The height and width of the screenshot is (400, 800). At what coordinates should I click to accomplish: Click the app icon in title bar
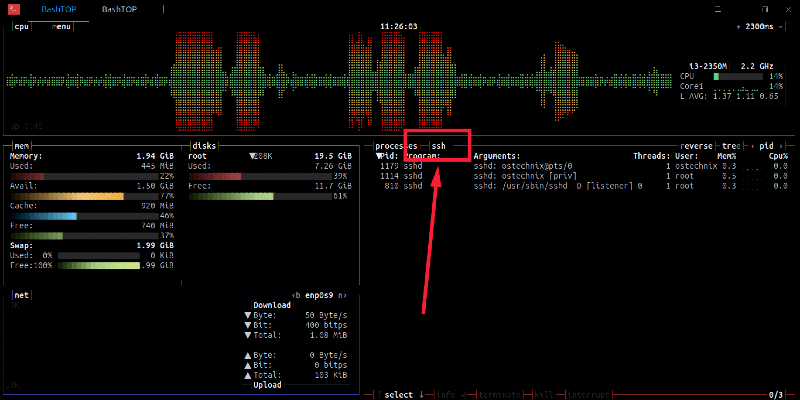click(x=11, y=8)
